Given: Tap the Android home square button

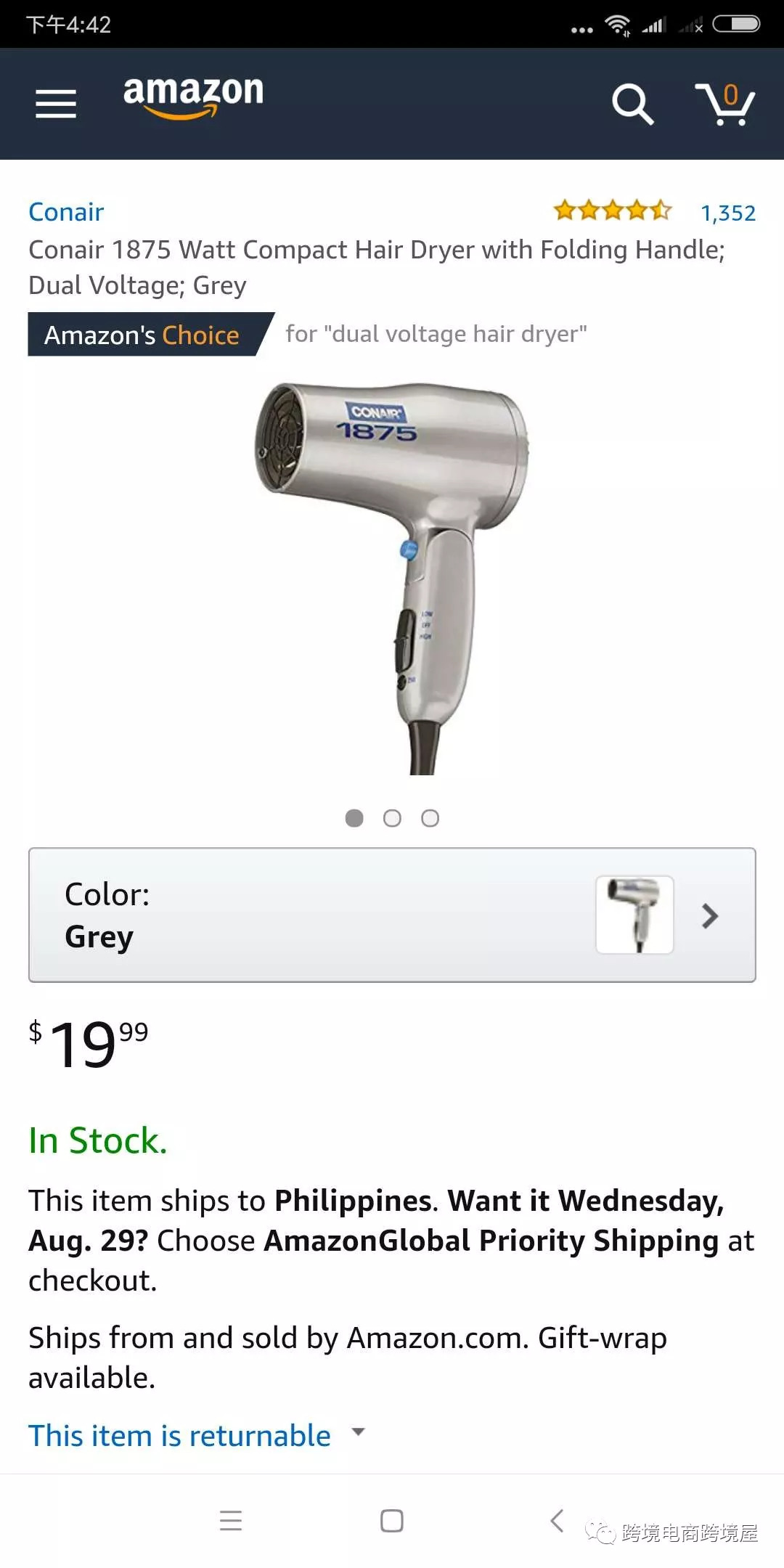Looking at the screenshot, I should [392, 1520].
